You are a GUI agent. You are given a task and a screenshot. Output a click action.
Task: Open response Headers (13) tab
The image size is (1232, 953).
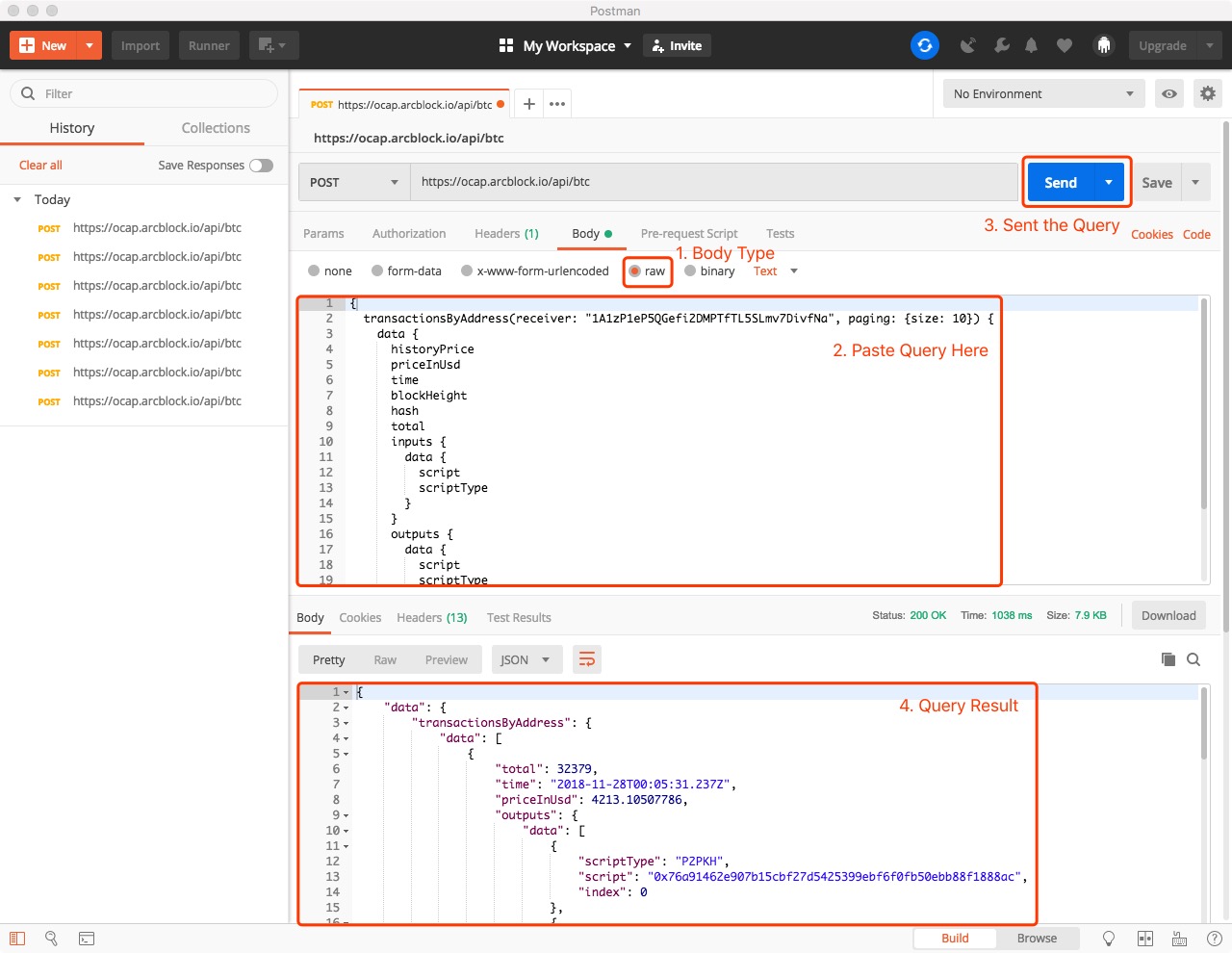[432, 617]
